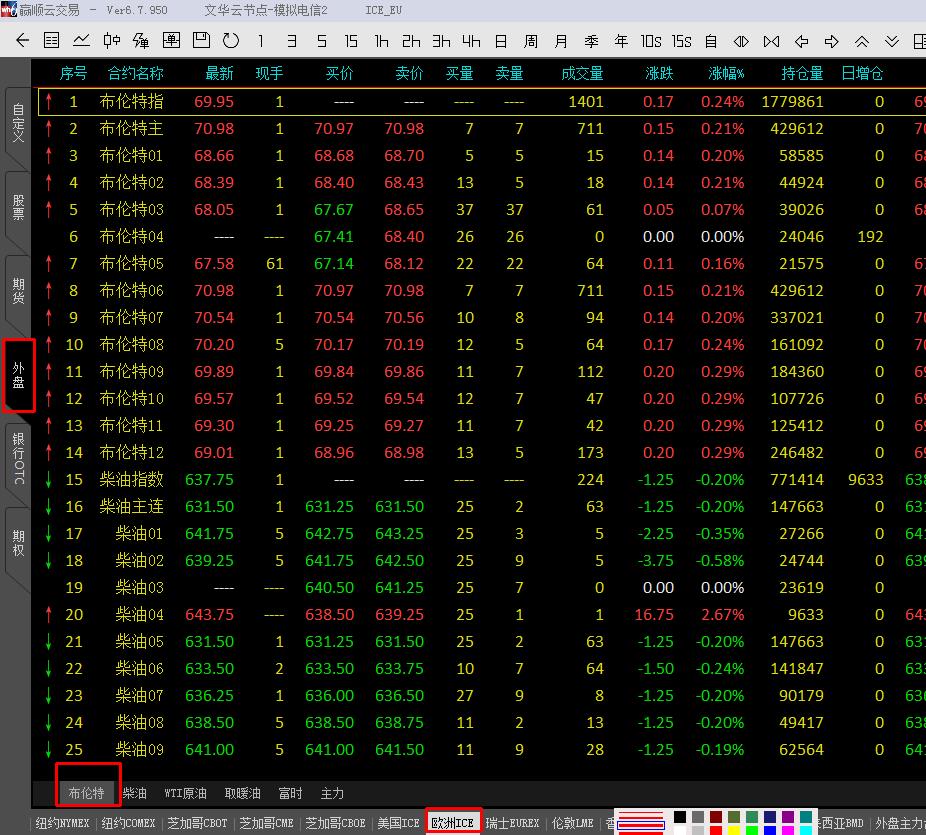
Task: Open the 期货 side tab
Action: (x=18, y=291)
